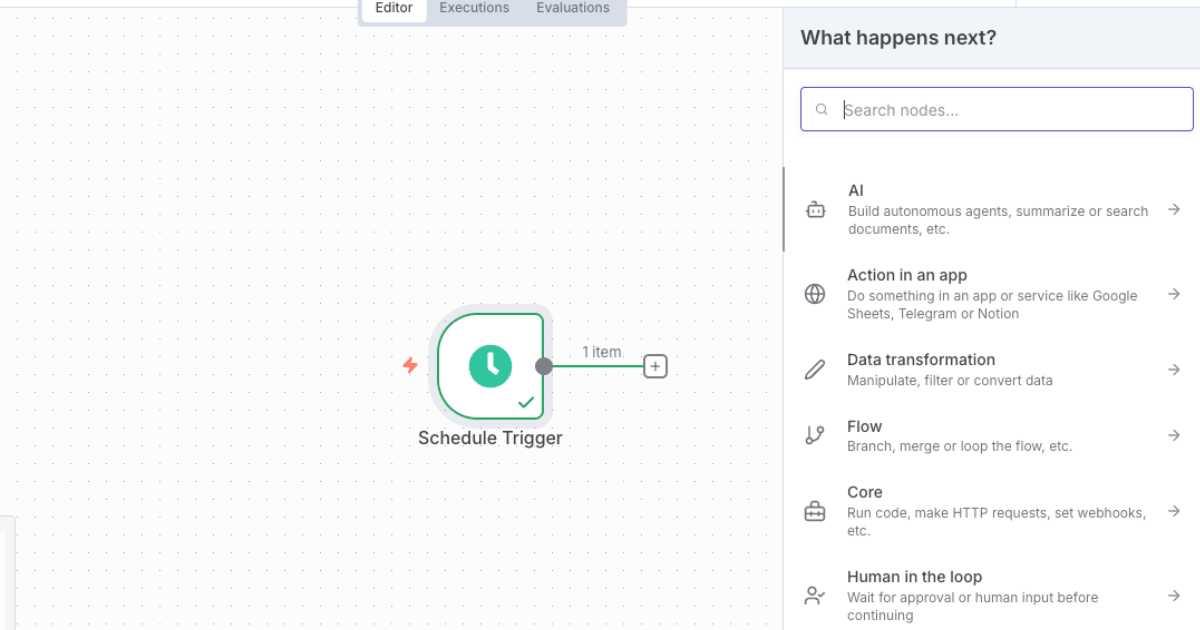
Task: Expand the AI category arrow
Action: (x=1174, y=210)
